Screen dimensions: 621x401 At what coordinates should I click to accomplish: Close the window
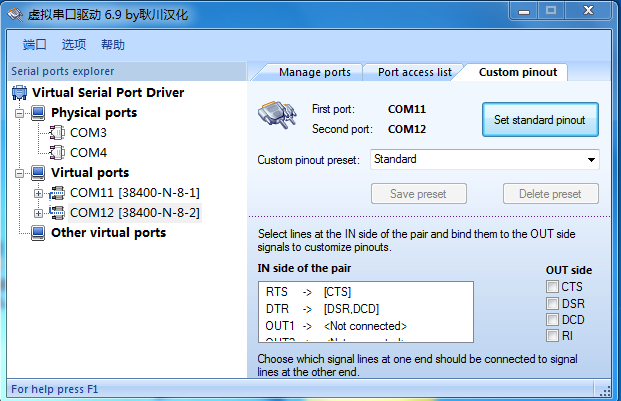pos(588,11)
